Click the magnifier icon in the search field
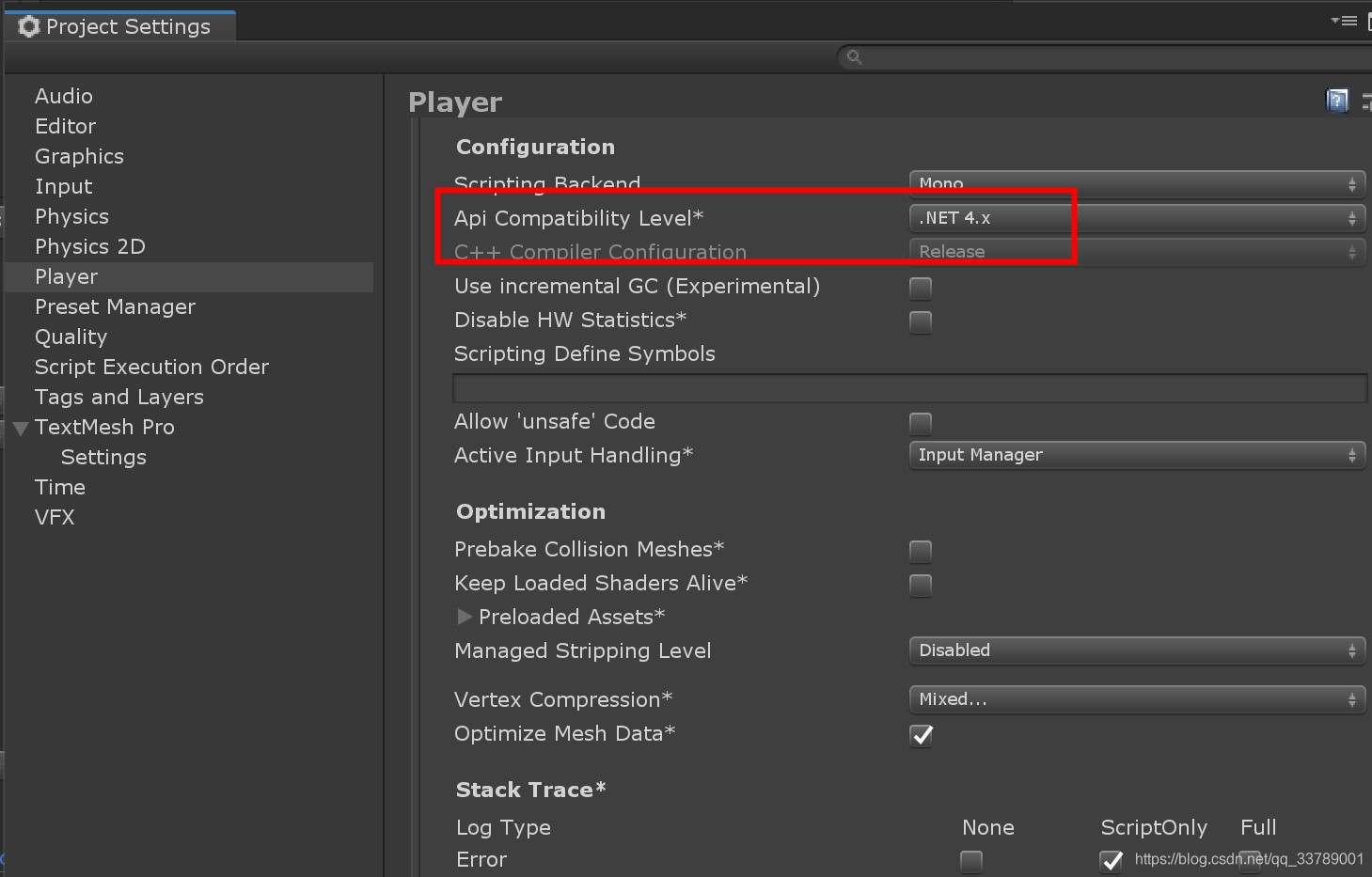This screenshot has height=877, width=1372. point(853,57)
